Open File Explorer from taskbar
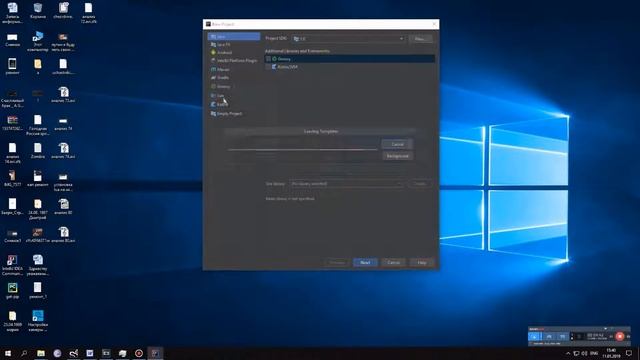The height and width of the screenshot is (360, 640). tap(41, 353)
